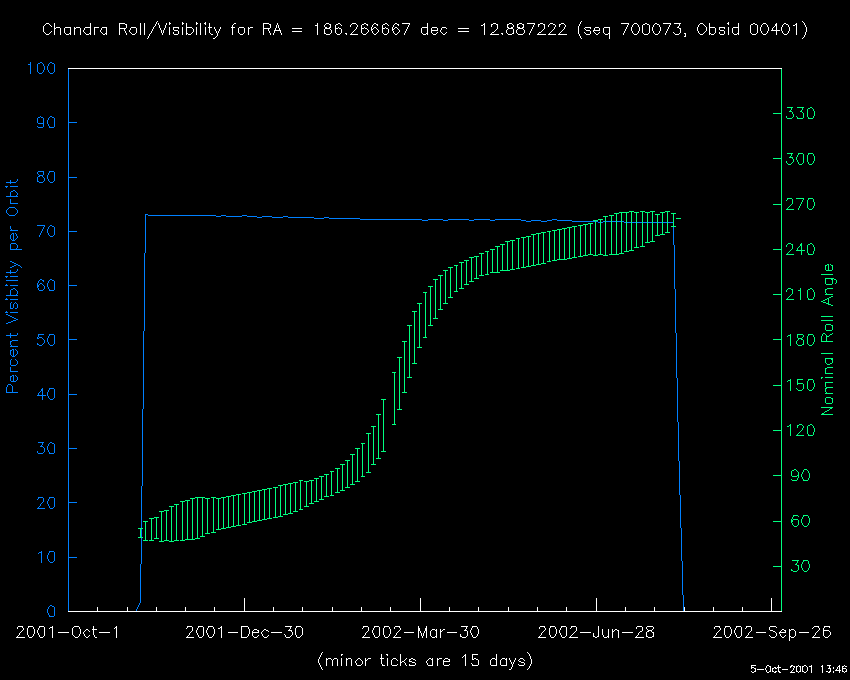Click the 2002-Jun-28 date label

596,632
